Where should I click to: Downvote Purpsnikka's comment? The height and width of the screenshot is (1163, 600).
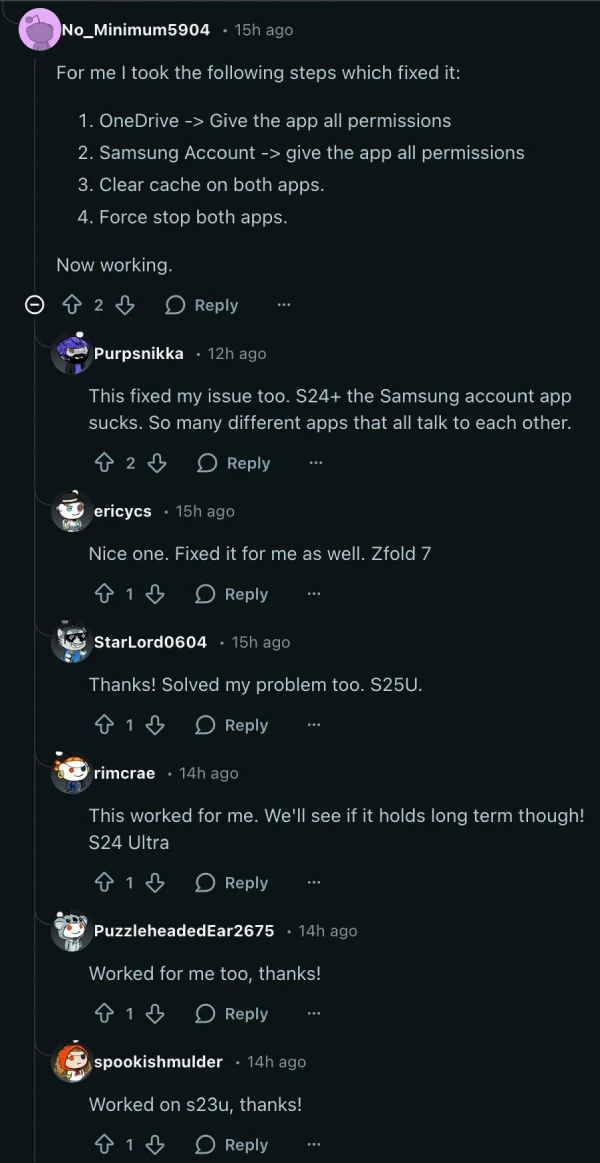(155, 463)
